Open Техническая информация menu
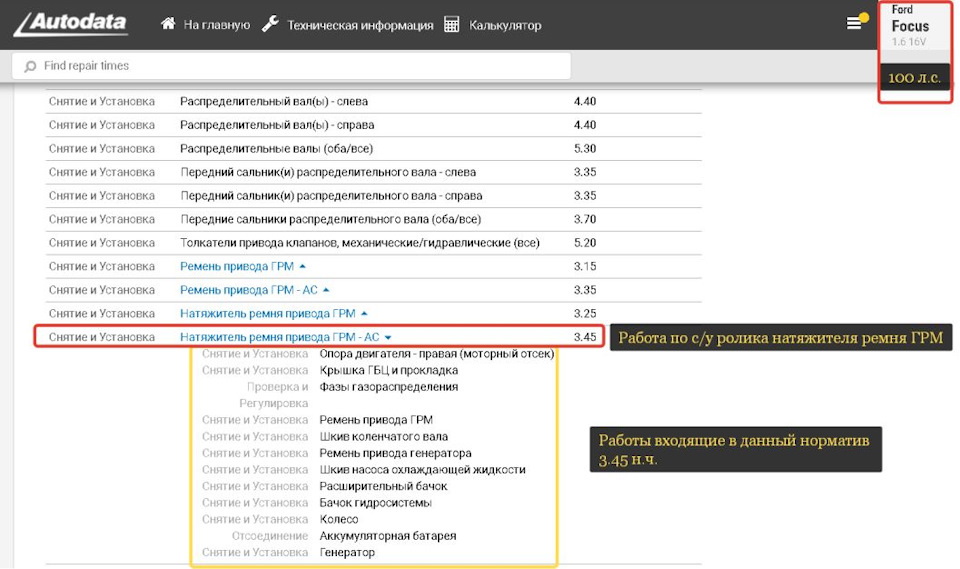Viewport: 960px width, 569px height. [x=360, y=25]
